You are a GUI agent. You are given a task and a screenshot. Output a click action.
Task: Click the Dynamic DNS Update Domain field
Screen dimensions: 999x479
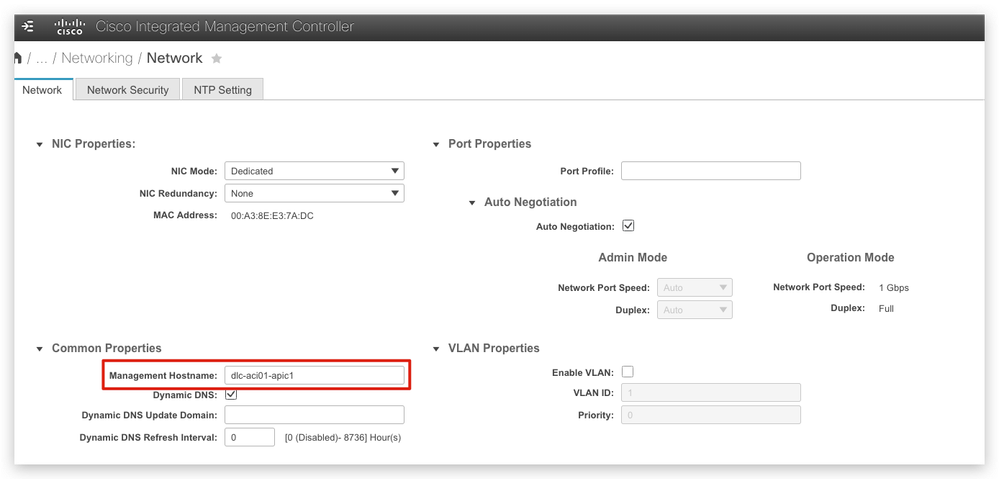pos(315,415)
